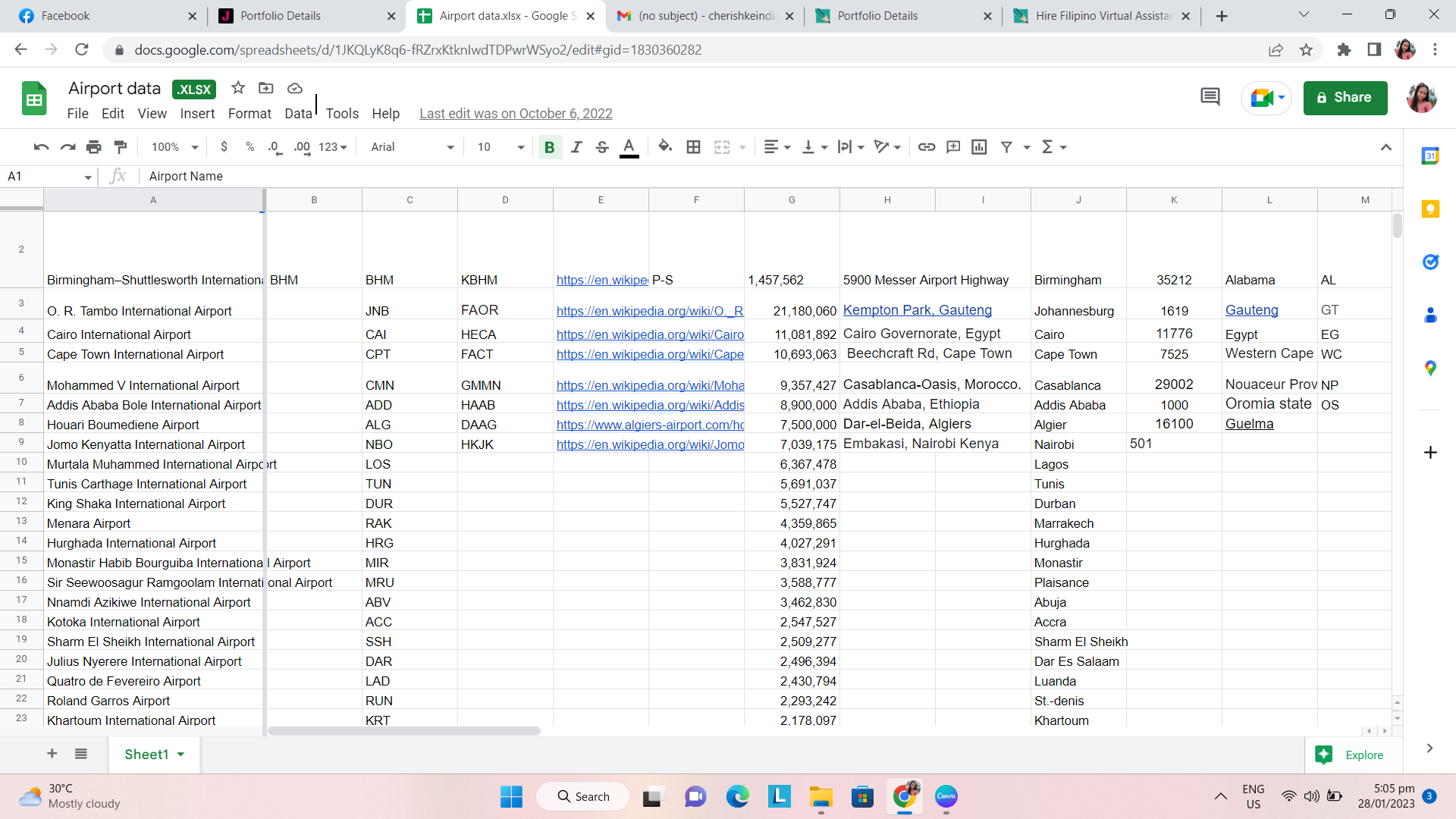This screenshot has height=819, width=1456.
Task: Click the formula bar input field
Action: coord(758,176)
